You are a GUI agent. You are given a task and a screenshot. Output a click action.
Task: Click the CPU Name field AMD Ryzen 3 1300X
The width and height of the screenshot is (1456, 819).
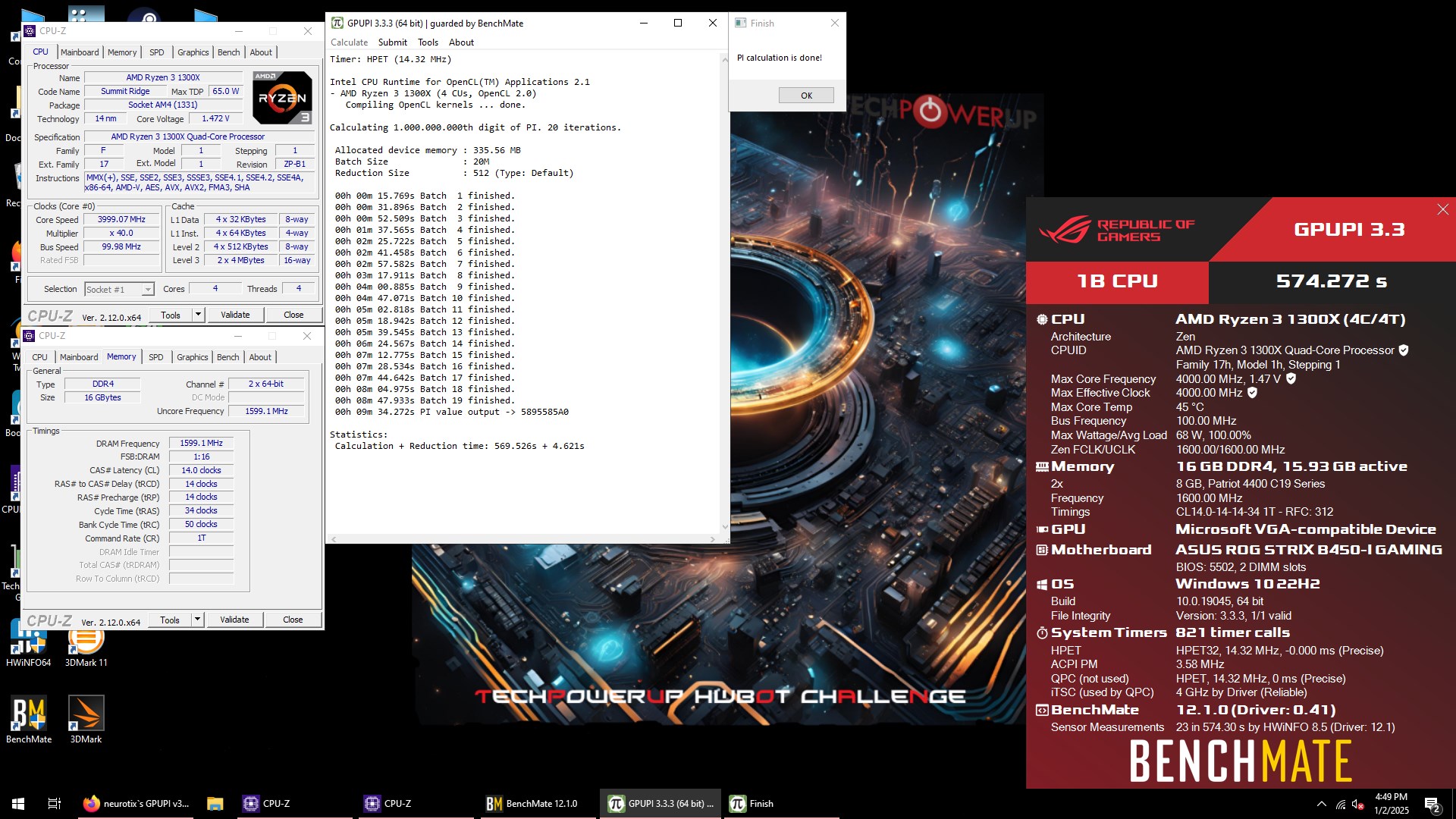point(163,77)
